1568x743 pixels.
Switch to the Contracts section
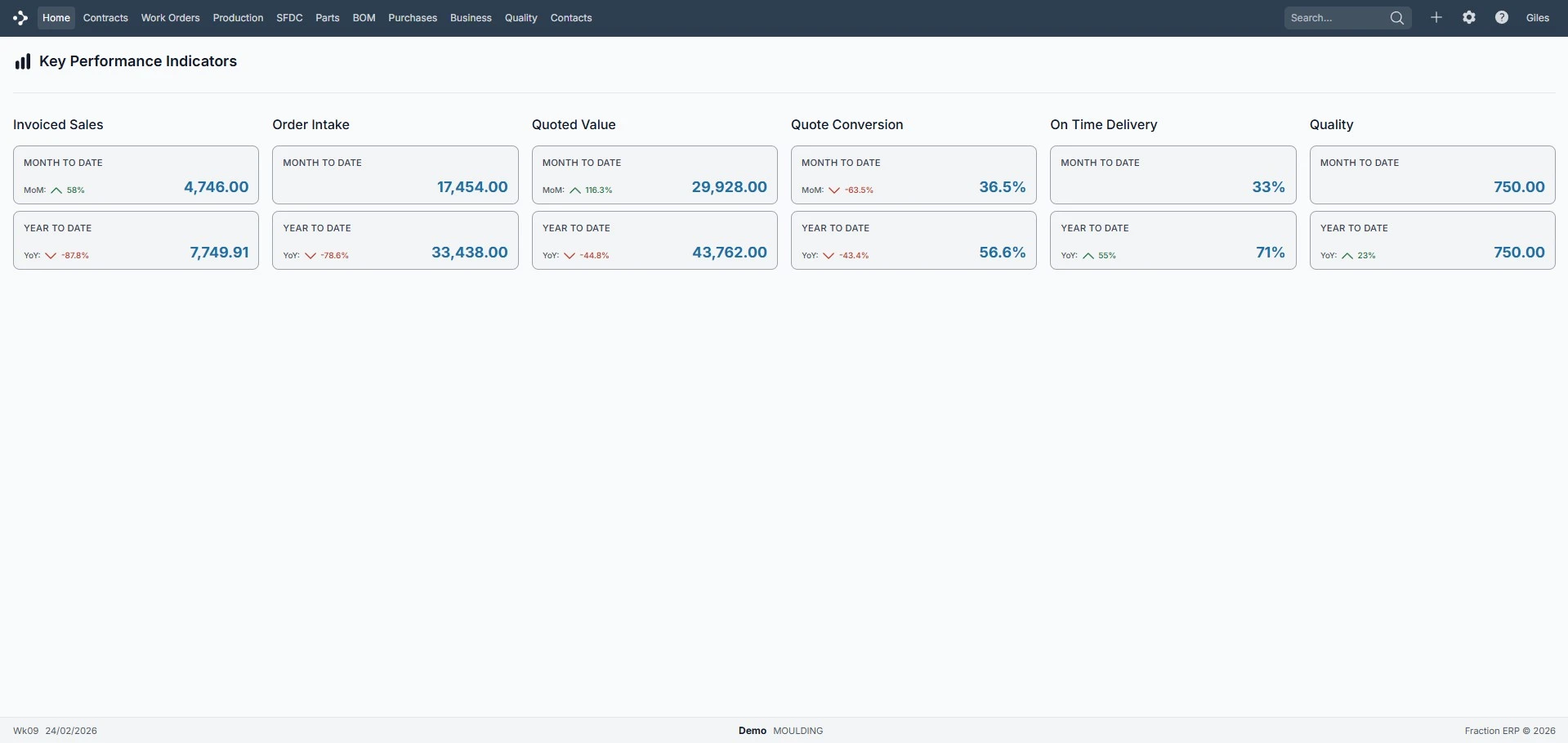pos(105,17)
